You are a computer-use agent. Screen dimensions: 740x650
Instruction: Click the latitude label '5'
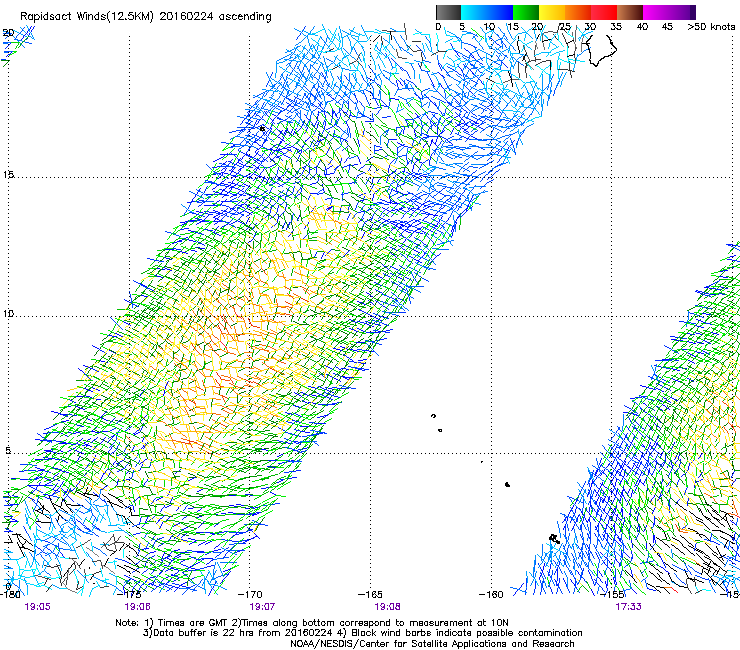click(x=8, y=450)
